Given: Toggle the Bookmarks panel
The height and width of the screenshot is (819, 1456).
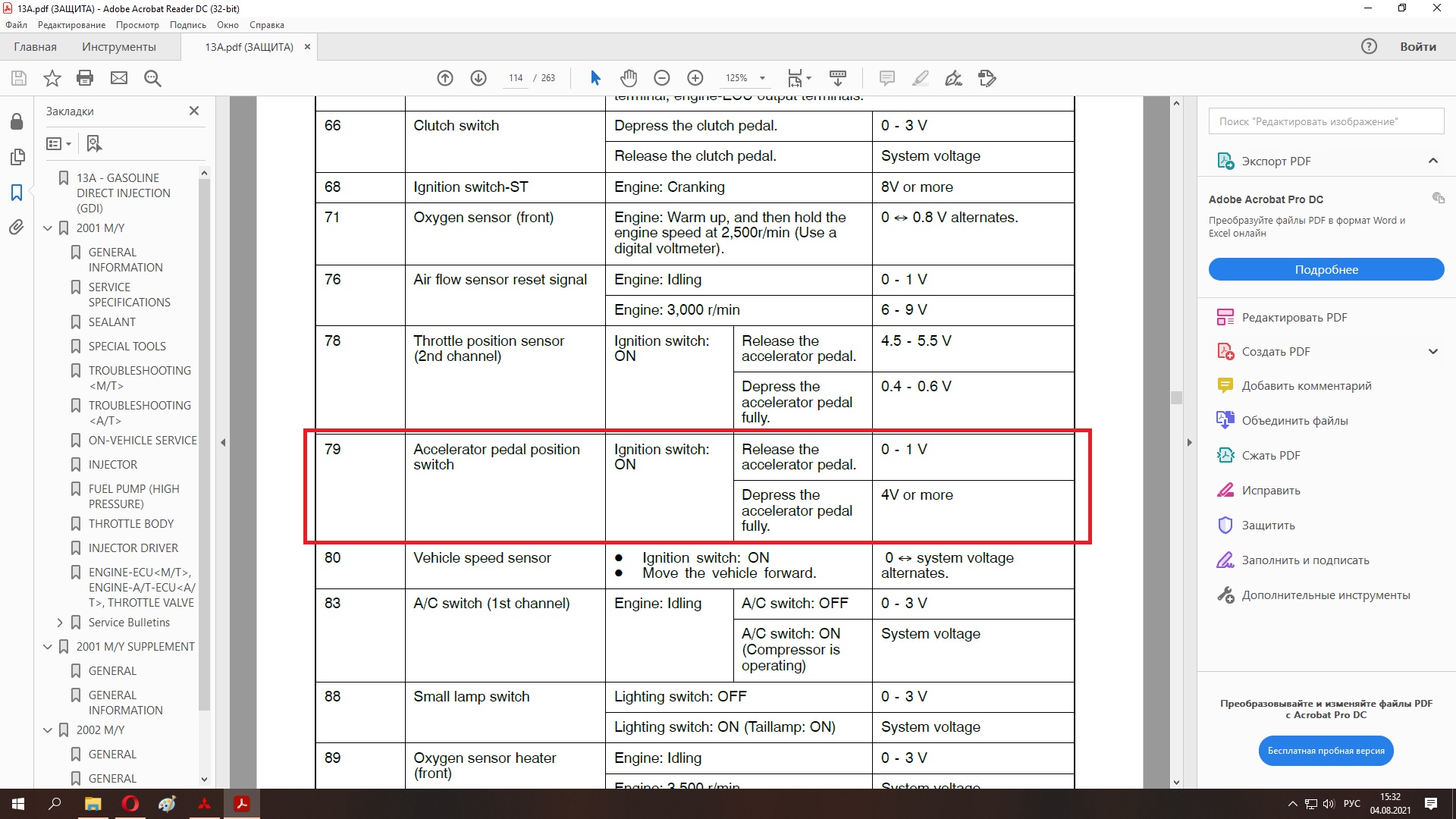Looking at the screenshot, I should (17, 193).
